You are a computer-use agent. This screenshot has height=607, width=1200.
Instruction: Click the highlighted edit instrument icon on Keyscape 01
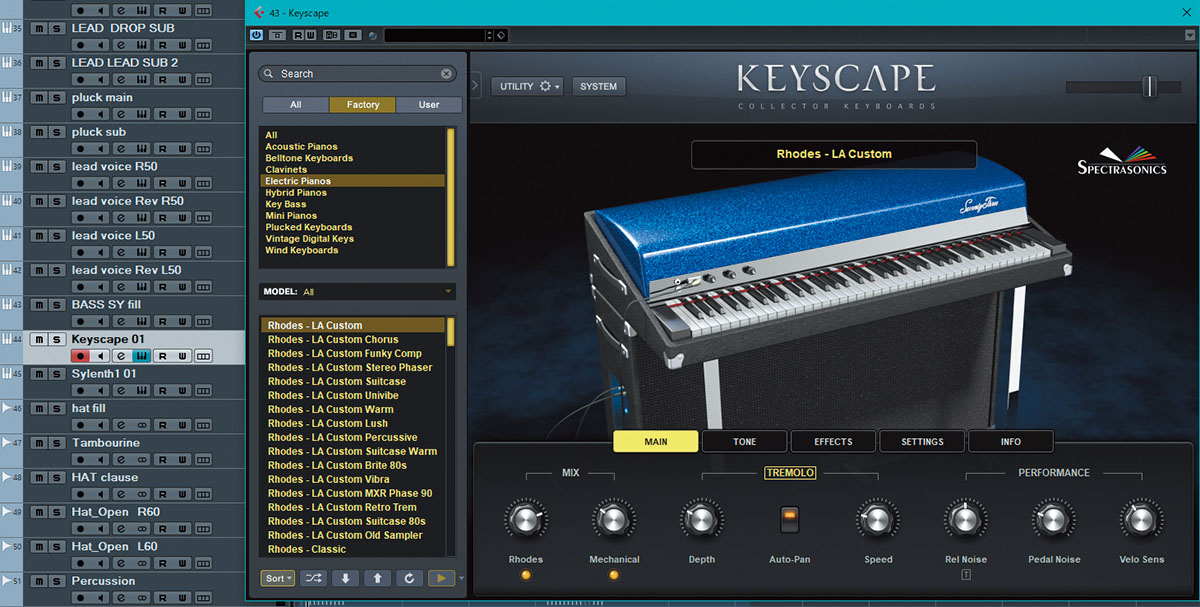click(141, 356)
